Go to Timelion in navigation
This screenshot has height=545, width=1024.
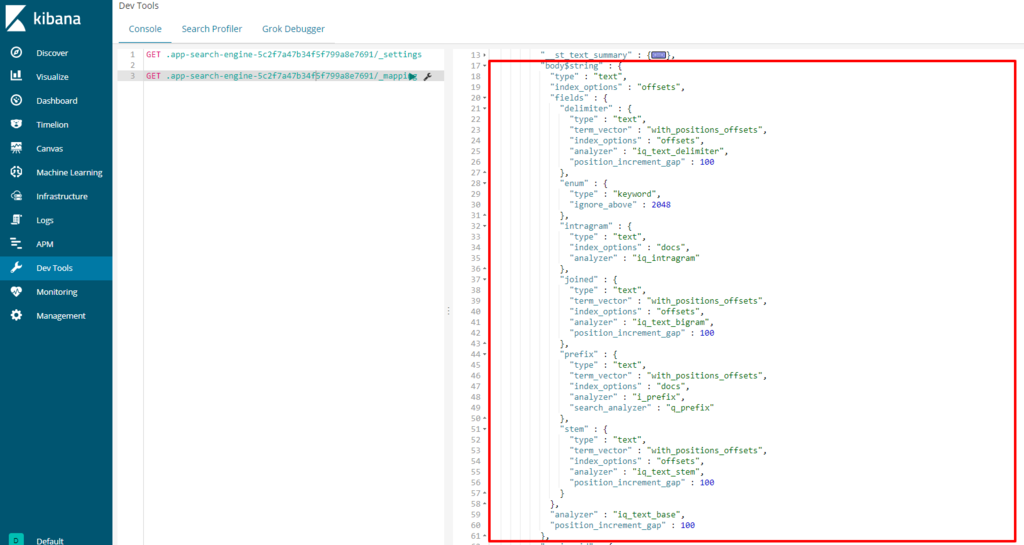point(52,124)
